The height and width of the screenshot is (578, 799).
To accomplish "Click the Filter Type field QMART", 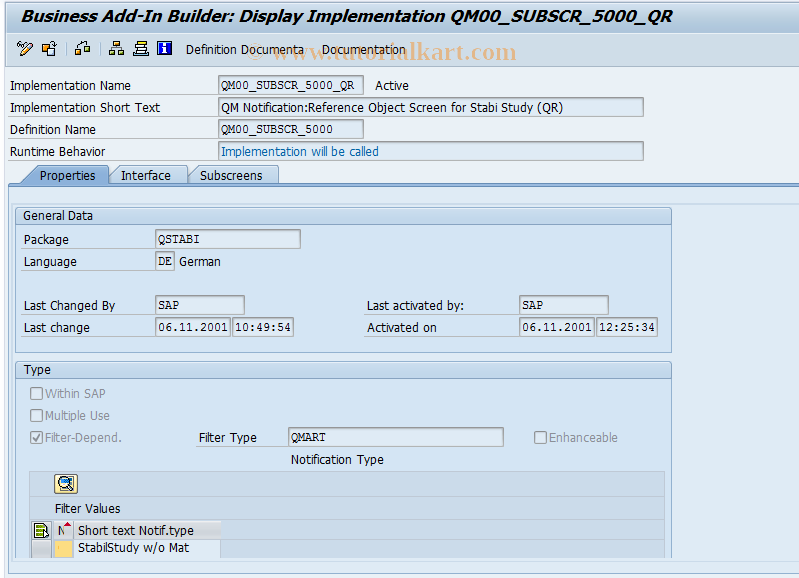I will pos(396,437).
